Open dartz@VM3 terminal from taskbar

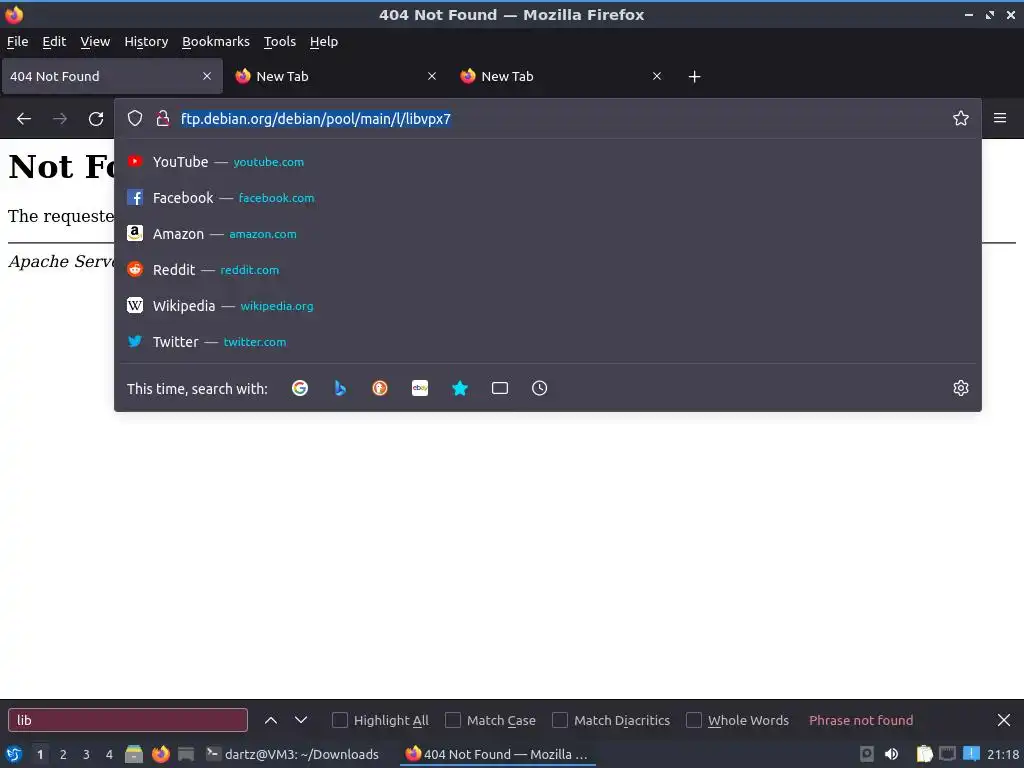click(x=292, y=754)
